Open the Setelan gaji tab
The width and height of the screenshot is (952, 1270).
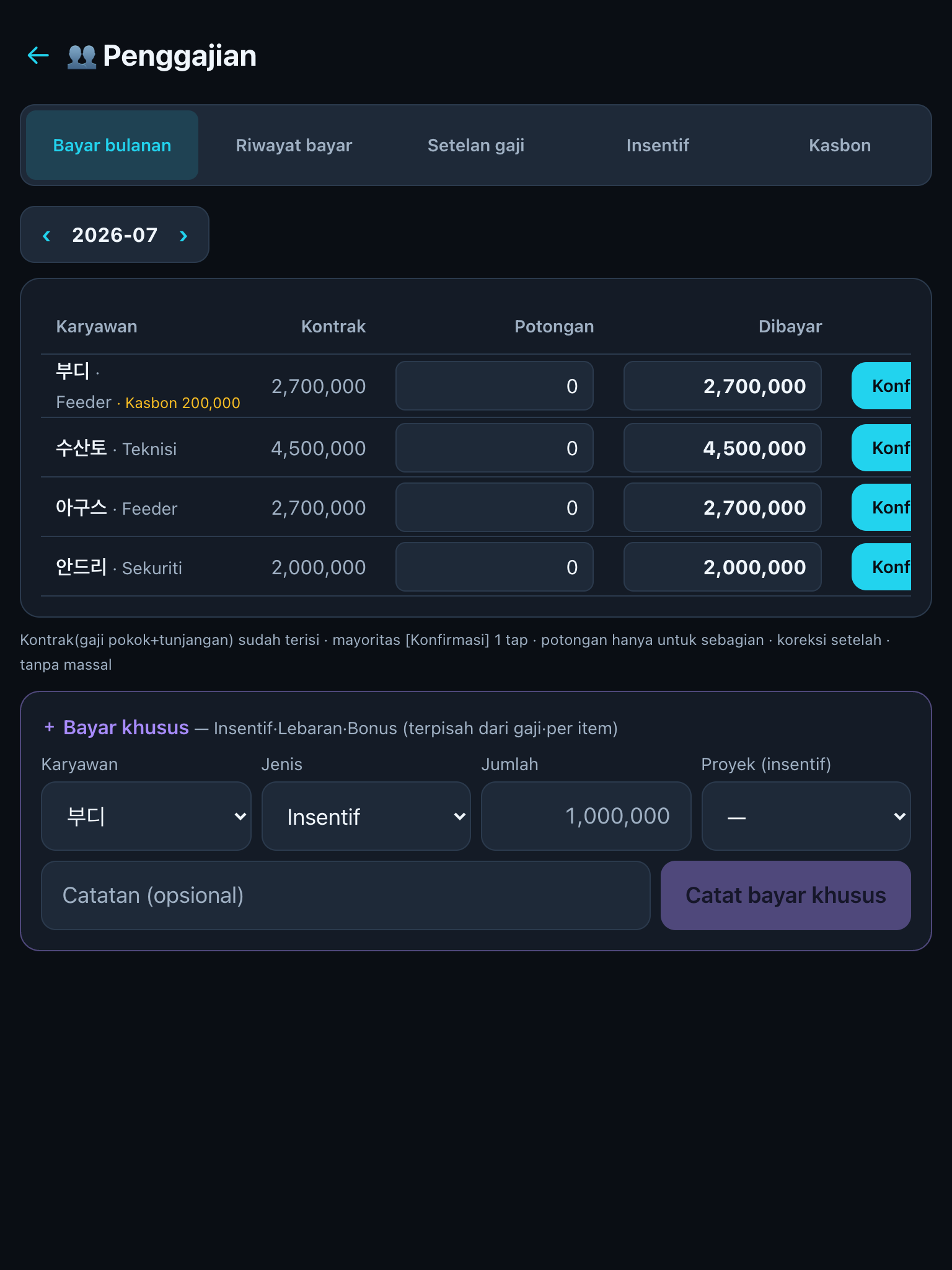476,145
